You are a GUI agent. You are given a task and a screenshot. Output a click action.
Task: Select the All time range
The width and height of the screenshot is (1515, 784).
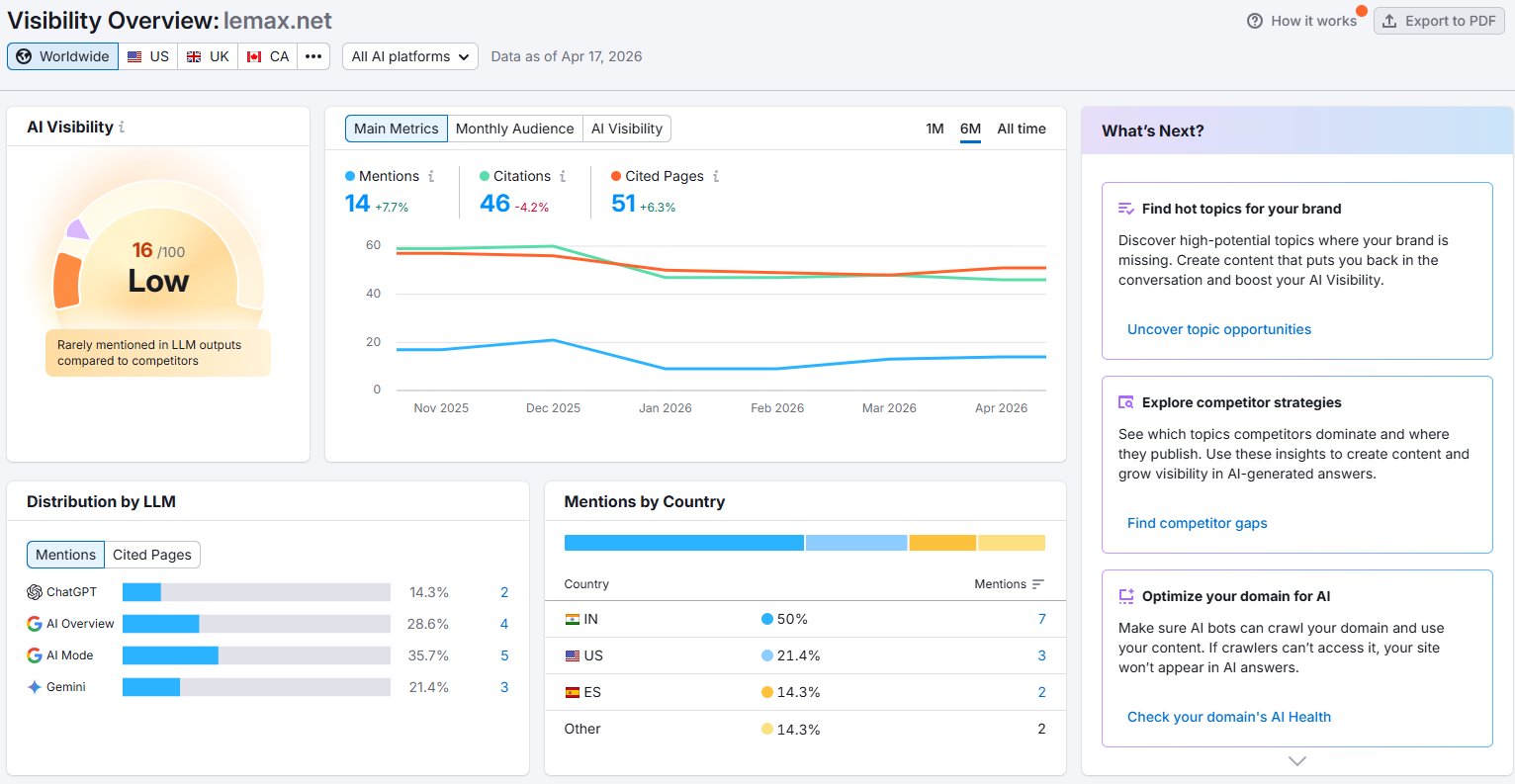tap(1022, 129)
